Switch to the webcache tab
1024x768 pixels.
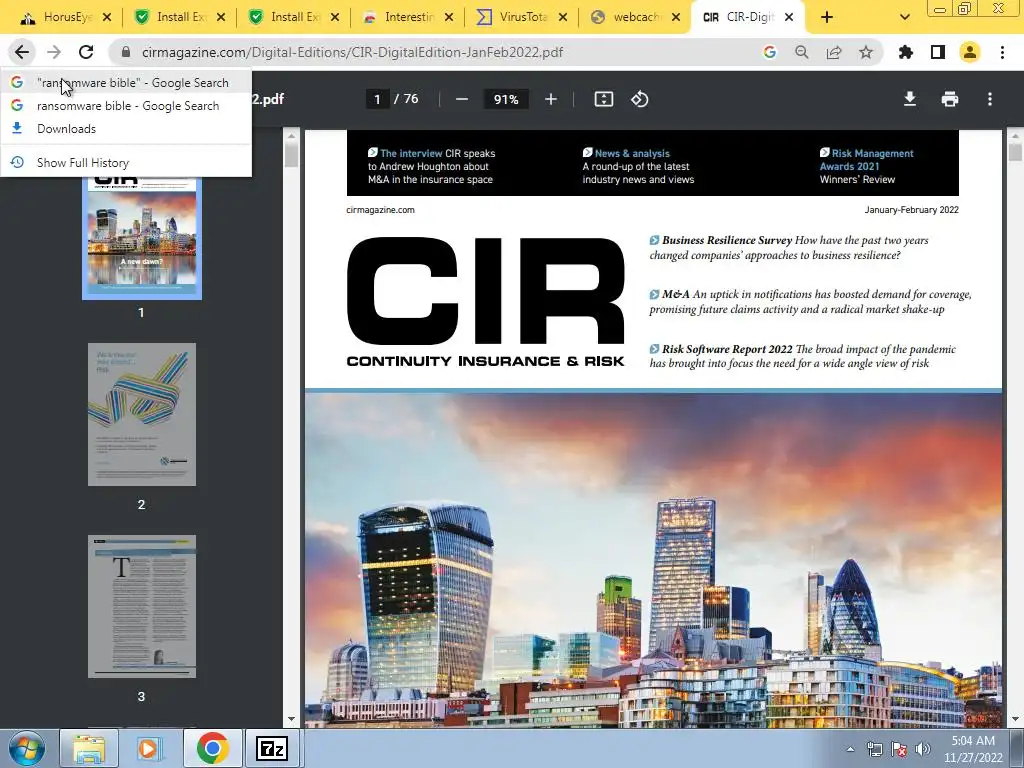[x=635, y=17]
